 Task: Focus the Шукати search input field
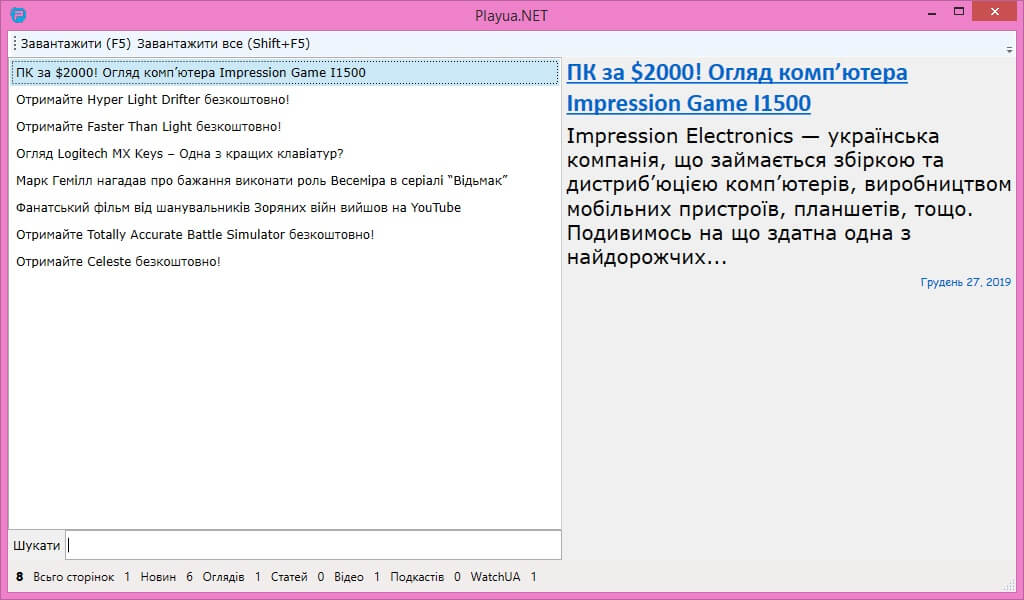coord(313,545)
